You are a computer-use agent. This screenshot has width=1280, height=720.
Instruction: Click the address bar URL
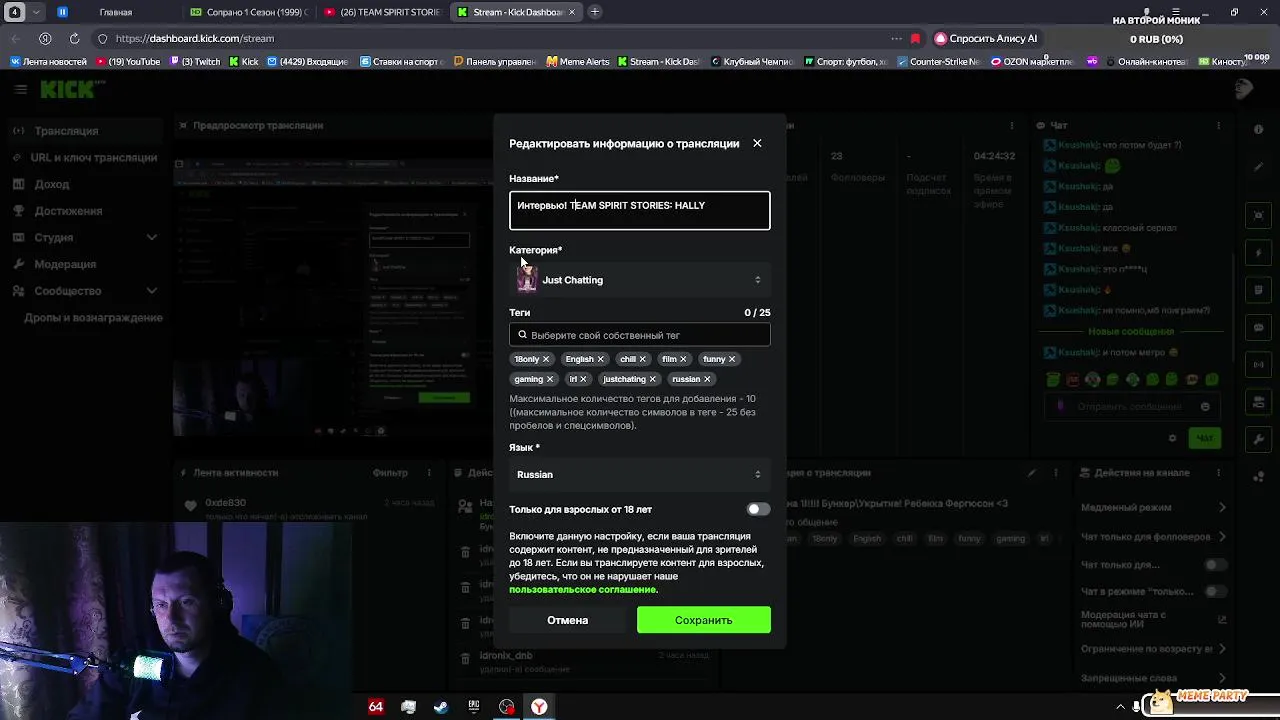195,38
